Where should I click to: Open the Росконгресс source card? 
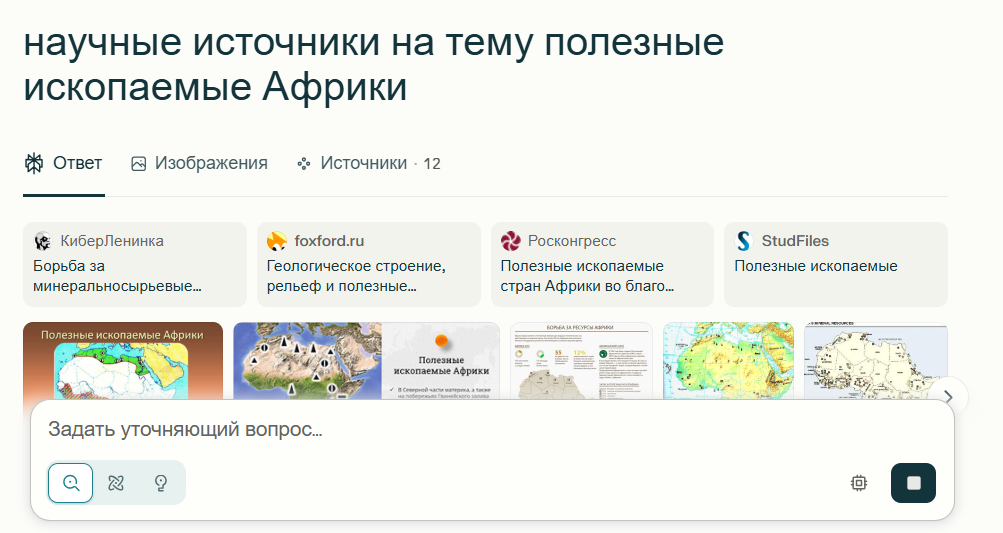(x=602, y=264)
